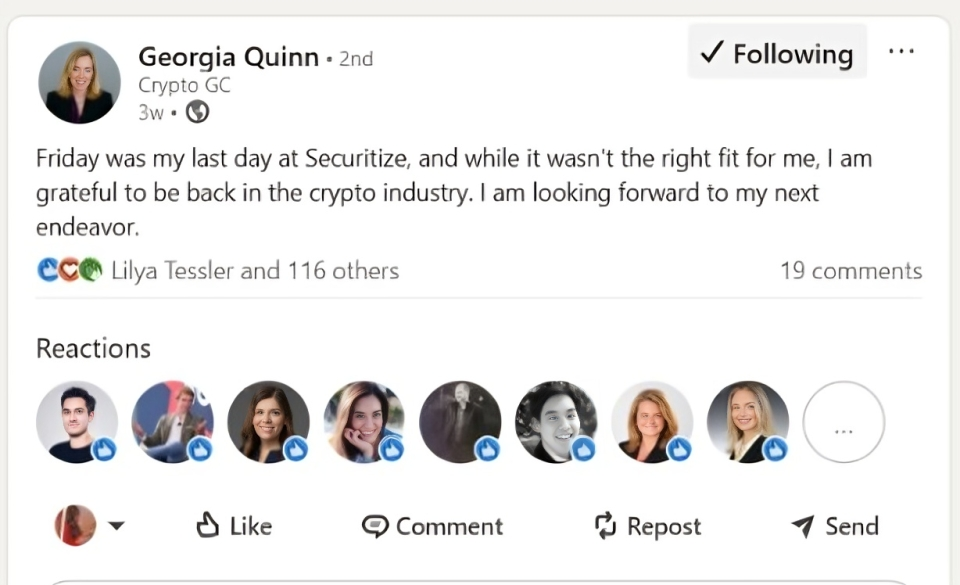Viewport: 960px width, 585px height.
Task: Open Georgia Quinn's profile name link
Action: 228,57
